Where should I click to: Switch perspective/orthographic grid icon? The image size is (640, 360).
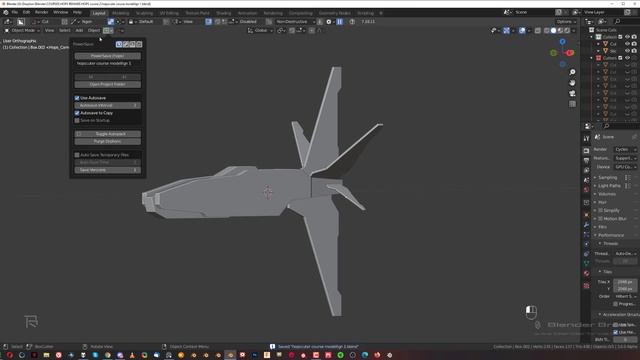tap(572, 104)
